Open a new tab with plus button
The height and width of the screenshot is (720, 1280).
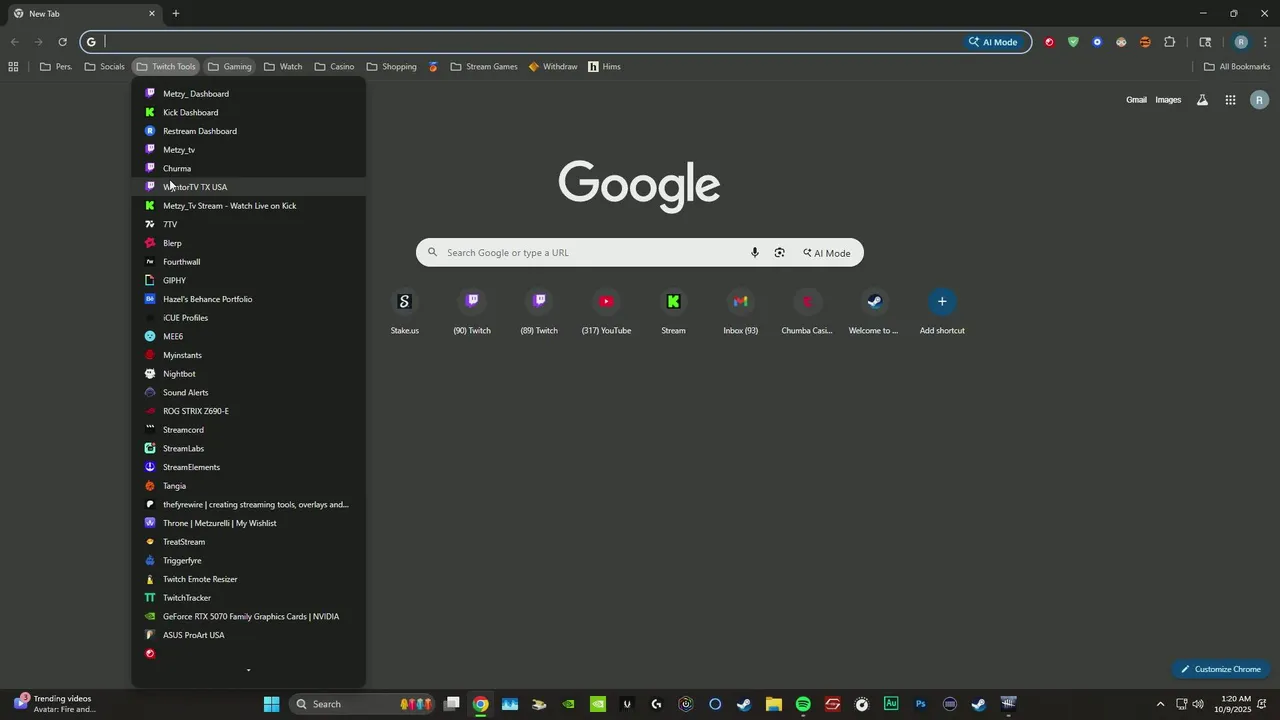176,13
